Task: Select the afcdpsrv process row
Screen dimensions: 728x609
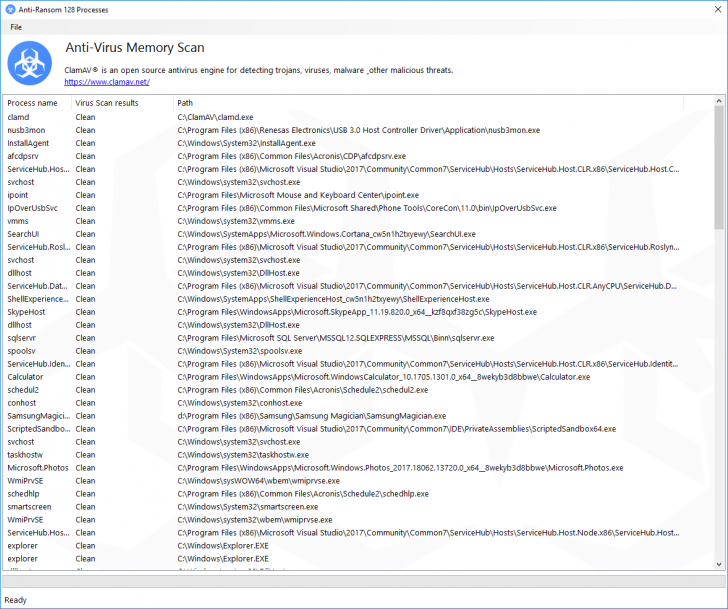Action: click(344, 156)
